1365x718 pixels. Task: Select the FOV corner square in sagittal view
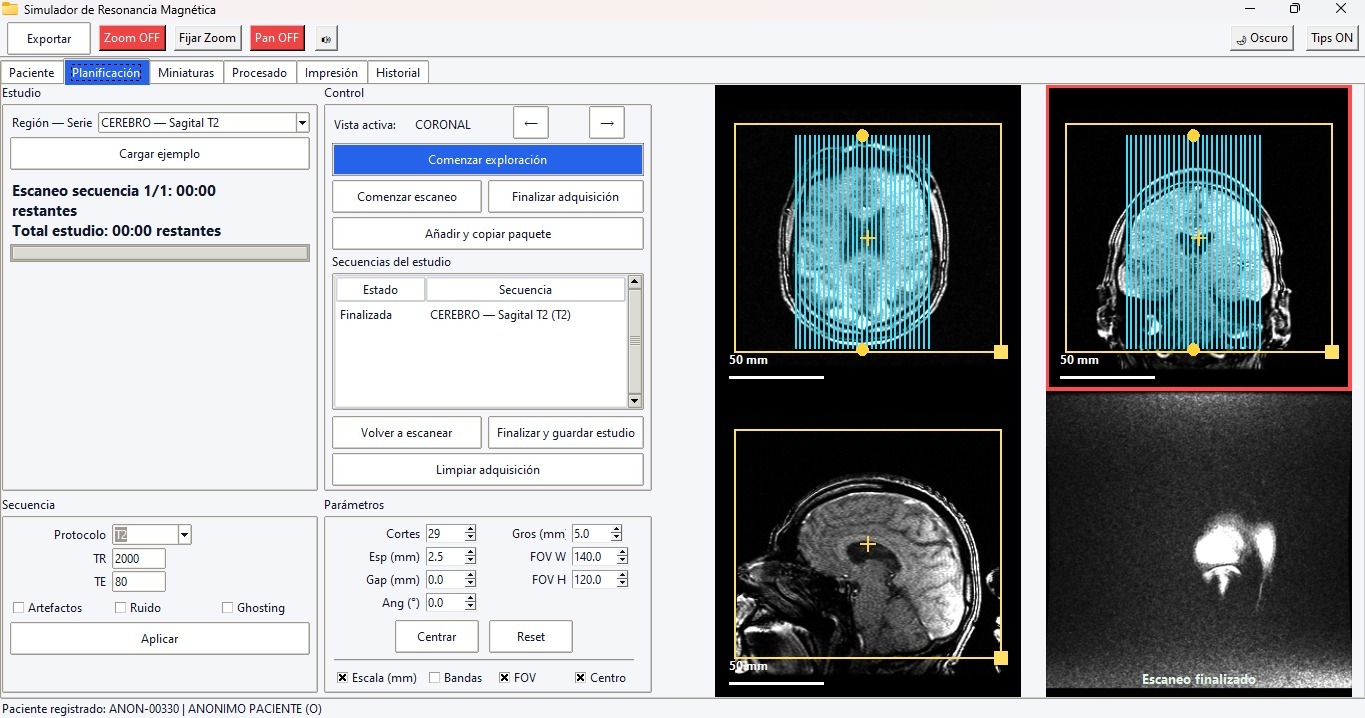pyautogui.click(x=1001, y=658)
